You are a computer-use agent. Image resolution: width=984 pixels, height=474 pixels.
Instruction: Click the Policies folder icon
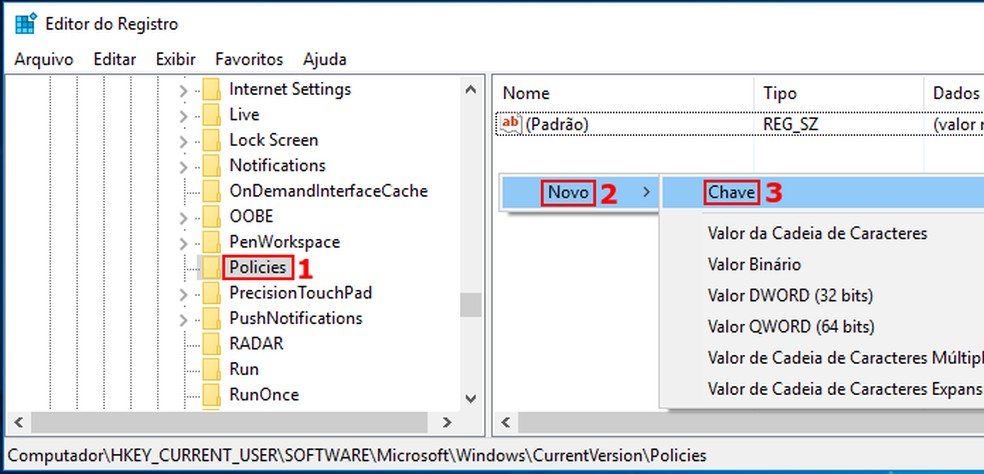210,267
